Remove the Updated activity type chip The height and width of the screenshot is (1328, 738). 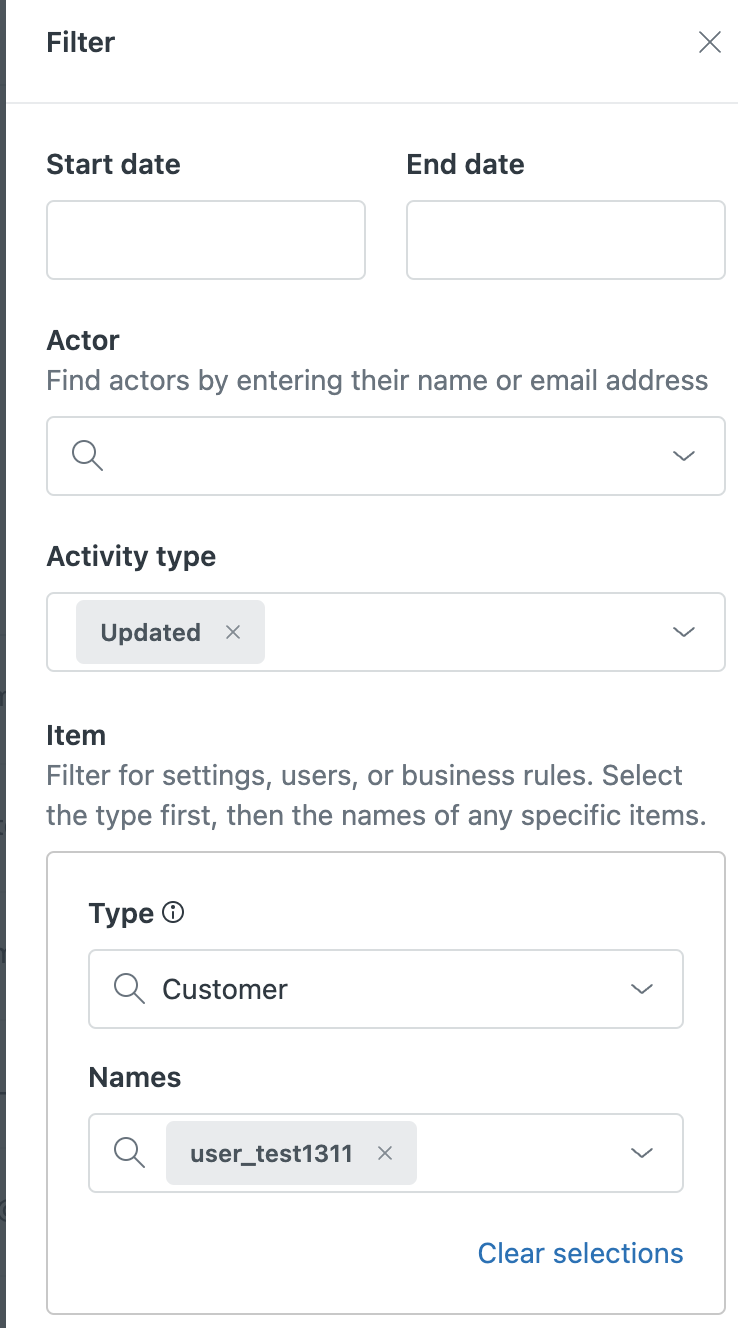[x=233, y=632]
